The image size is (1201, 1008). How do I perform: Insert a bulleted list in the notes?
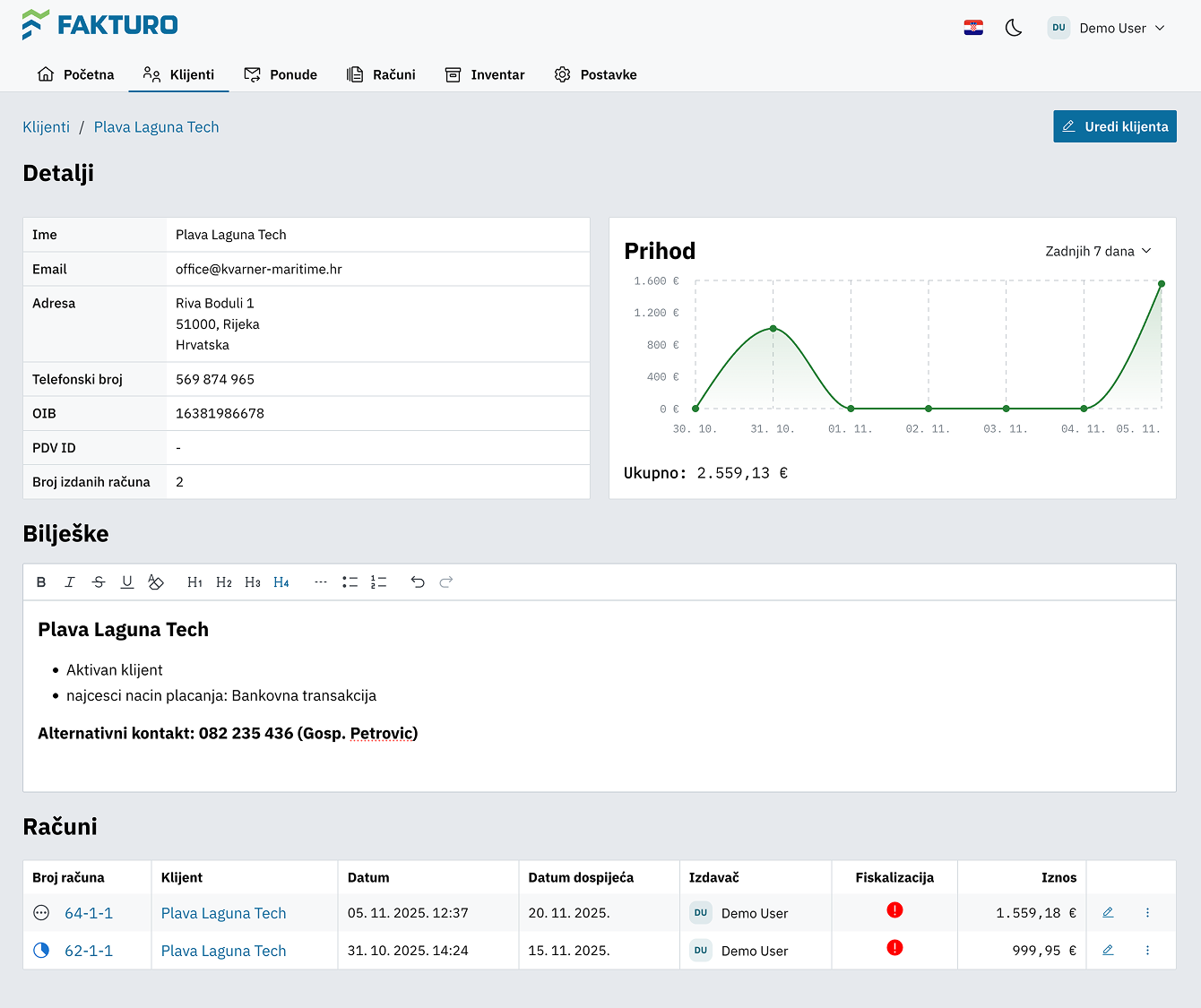pyautogui.click(x=350, y=582)
